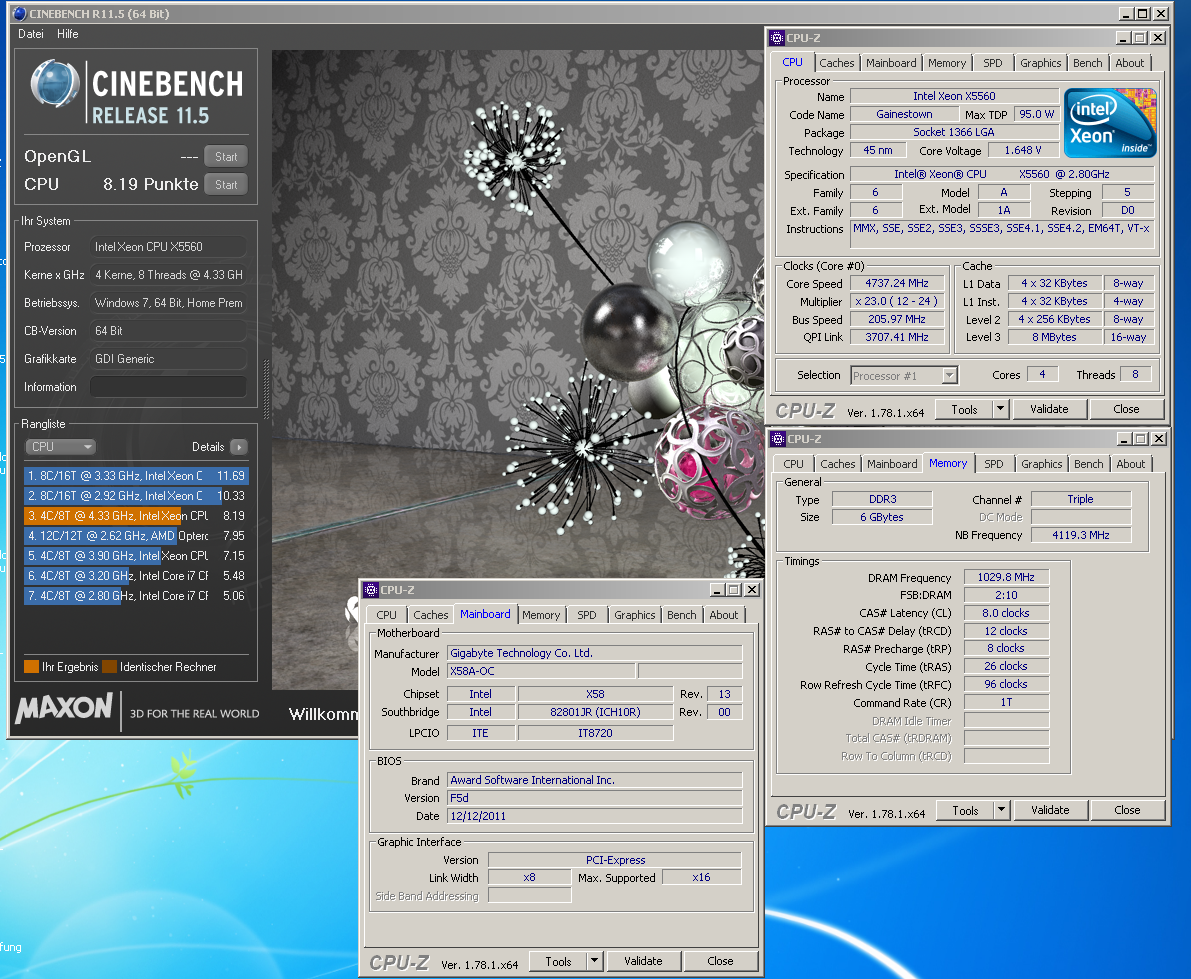Image resolution: width=1191 pixels, height=979 pixels.
Task: Select ranking row 12C/12T @ 2.62 GHz AMD Opteron
Action: pyautogui.click(x=137, y=535)
